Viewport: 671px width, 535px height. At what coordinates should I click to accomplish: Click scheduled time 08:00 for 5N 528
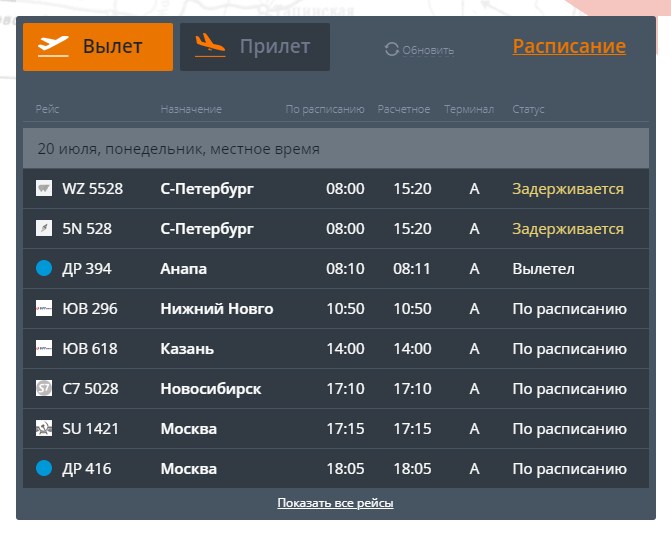tap(345, 229)
